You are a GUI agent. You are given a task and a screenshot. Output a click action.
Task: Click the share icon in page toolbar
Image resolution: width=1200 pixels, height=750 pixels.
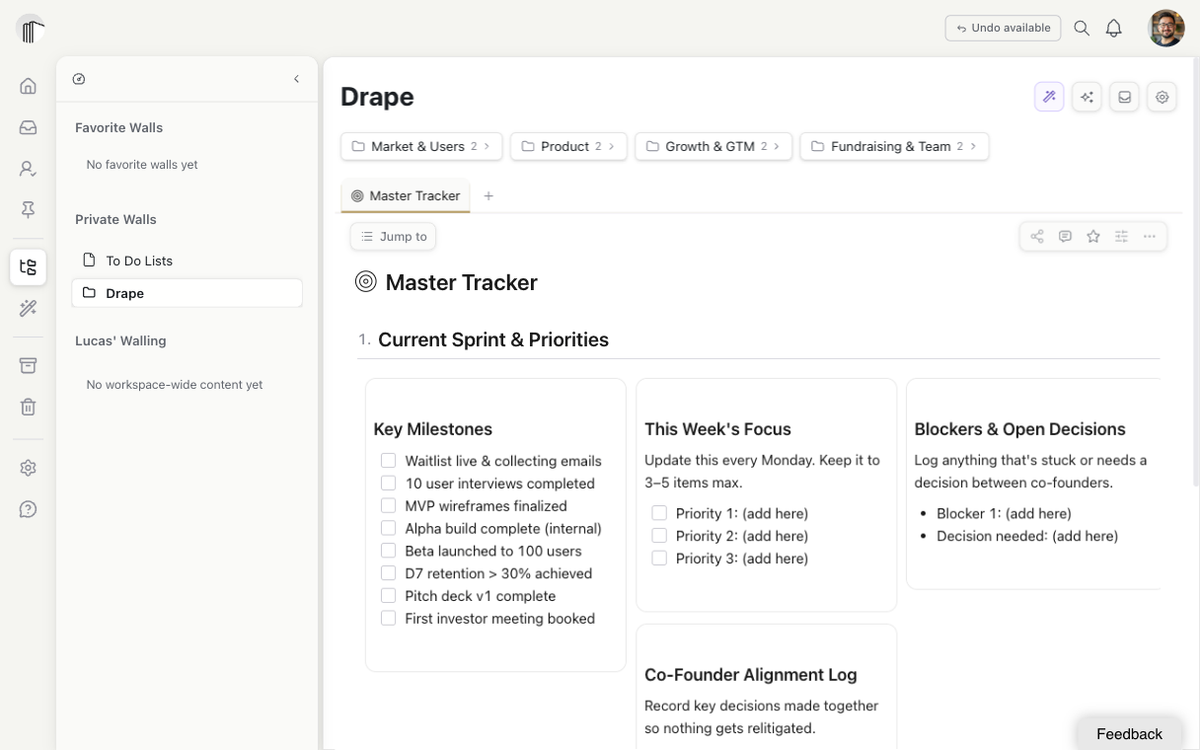pyautogui.click(x=1037, y=236)
